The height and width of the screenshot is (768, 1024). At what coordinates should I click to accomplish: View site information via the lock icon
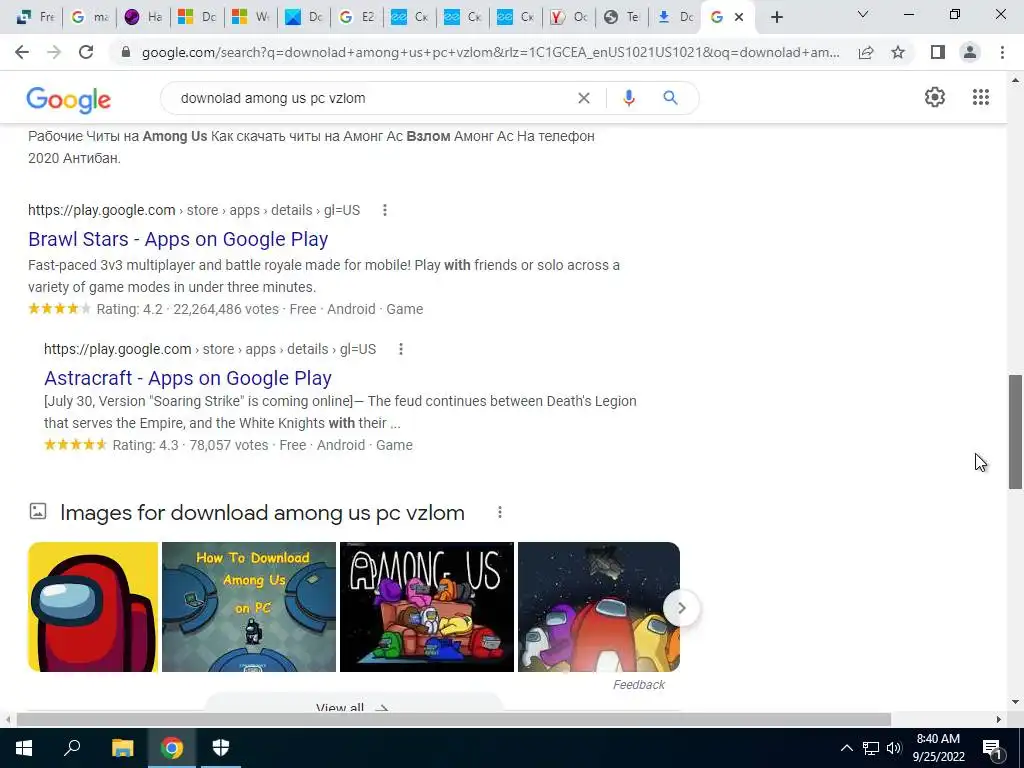click(126, 52)
